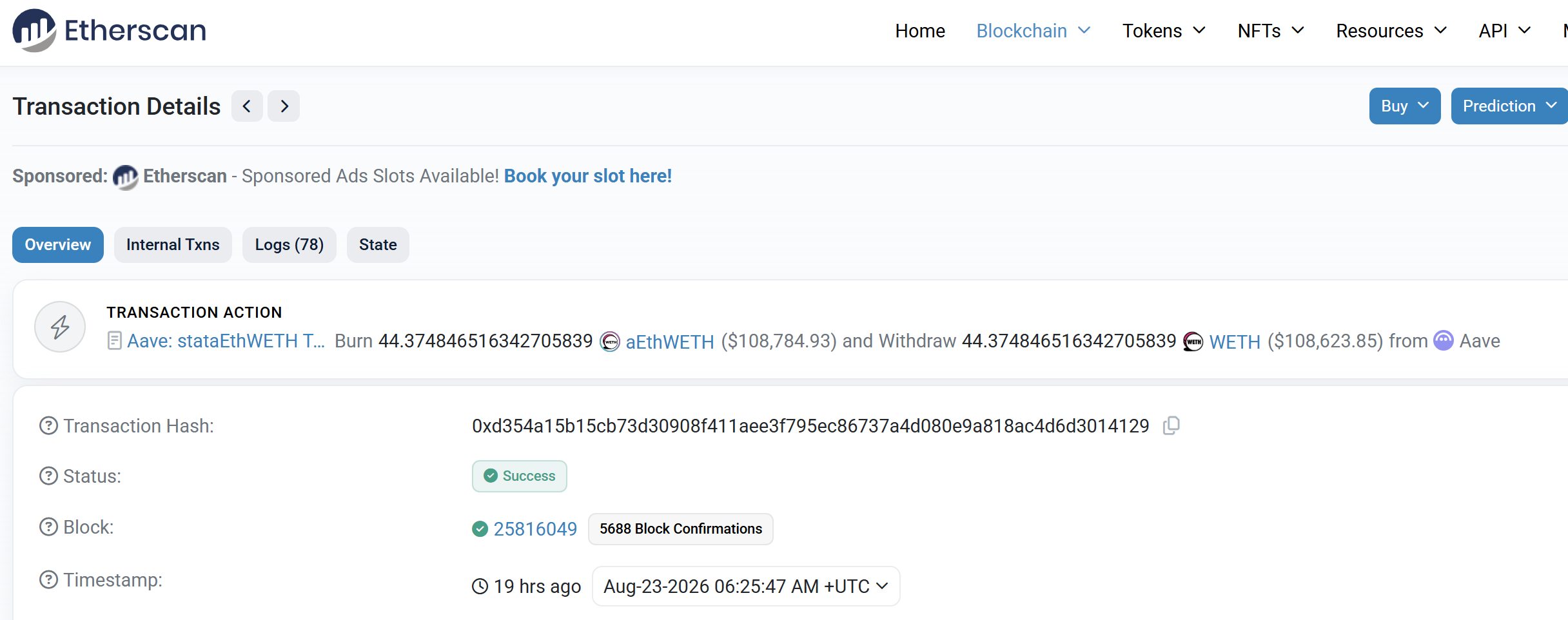Switch to the State tab
Image resolution: width=1568 pixels, height=620 pixels.
(x=378, y=245)
